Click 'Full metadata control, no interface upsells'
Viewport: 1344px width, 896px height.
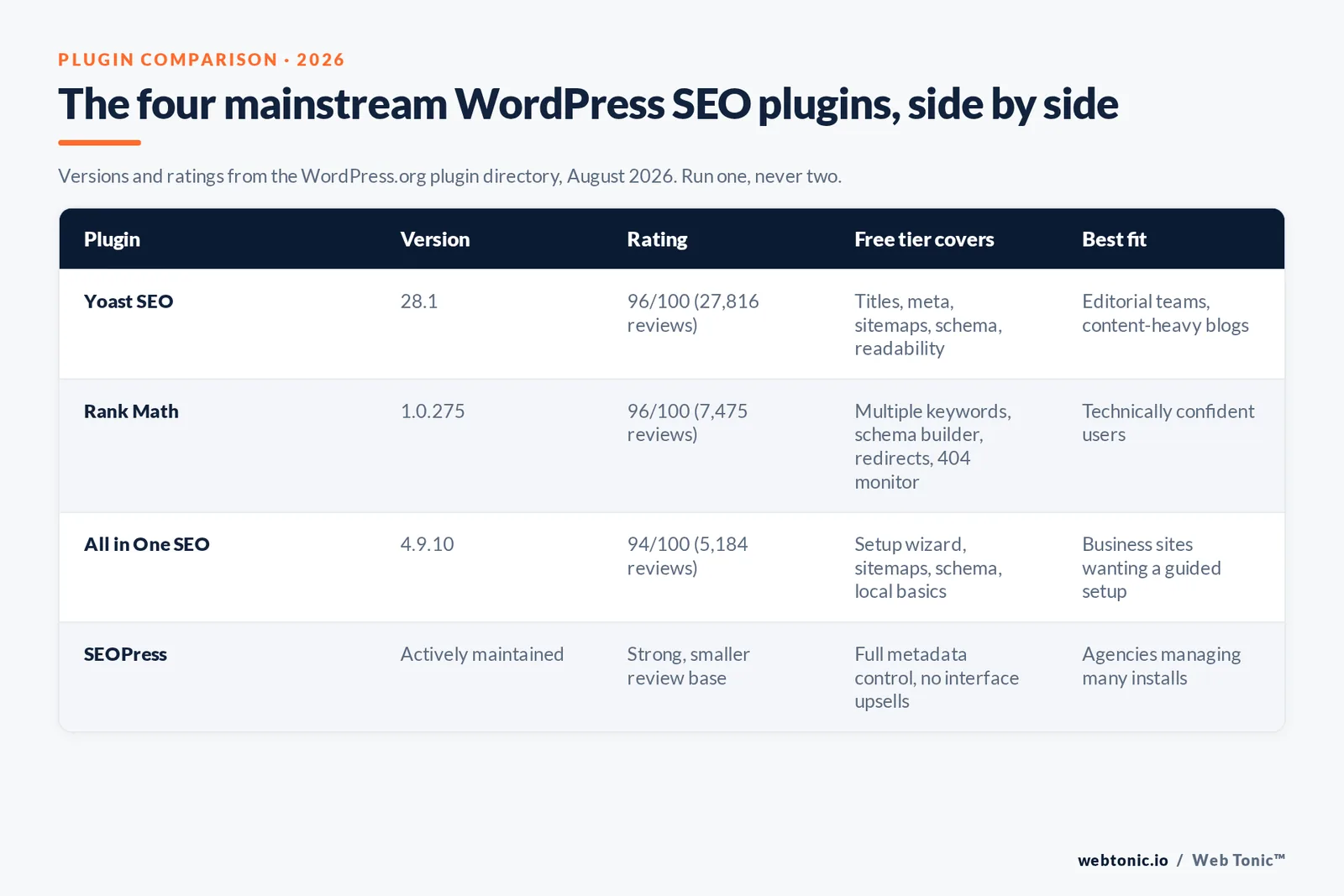pos(937,678)
